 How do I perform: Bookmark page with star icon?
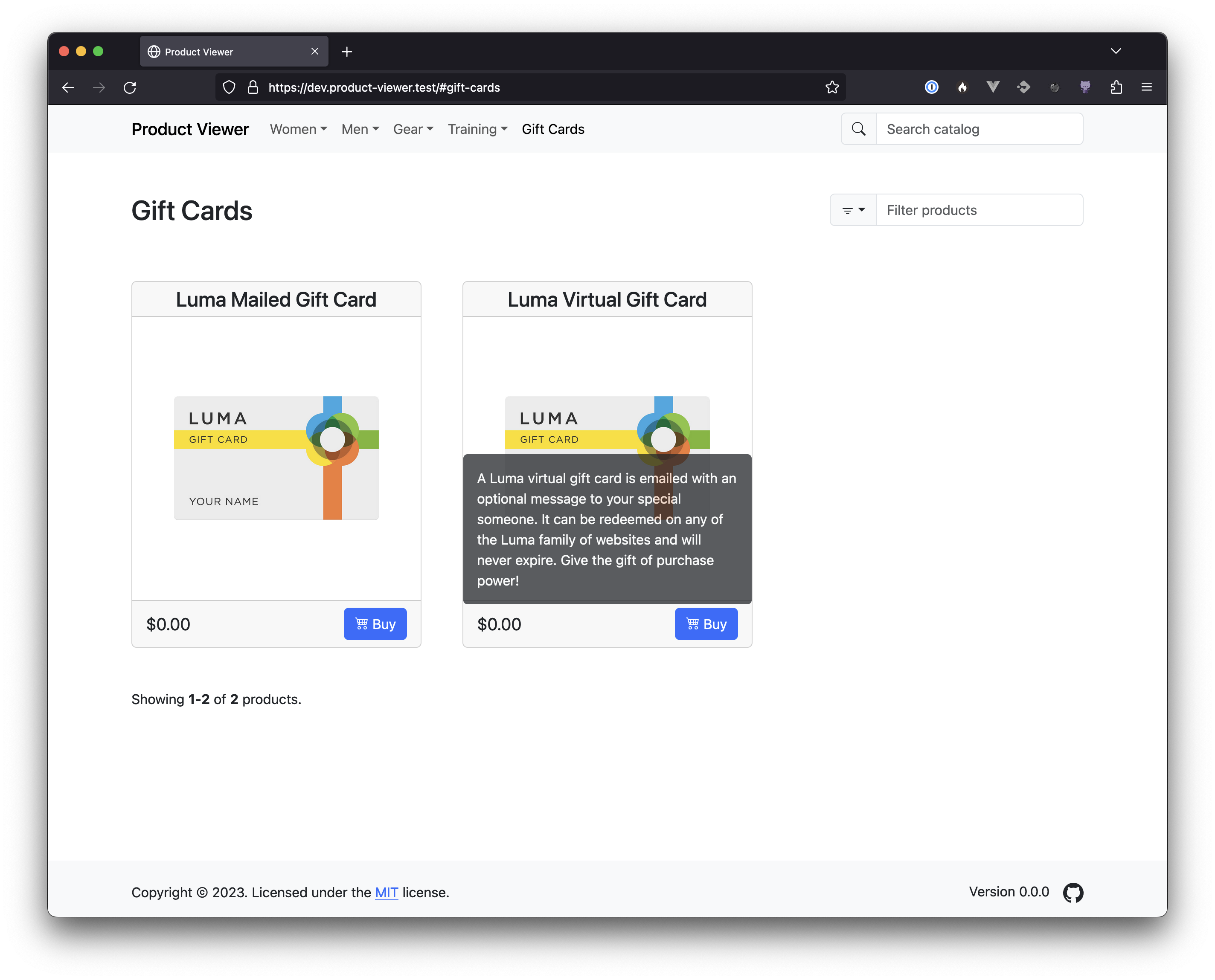(x=831, y=87)
